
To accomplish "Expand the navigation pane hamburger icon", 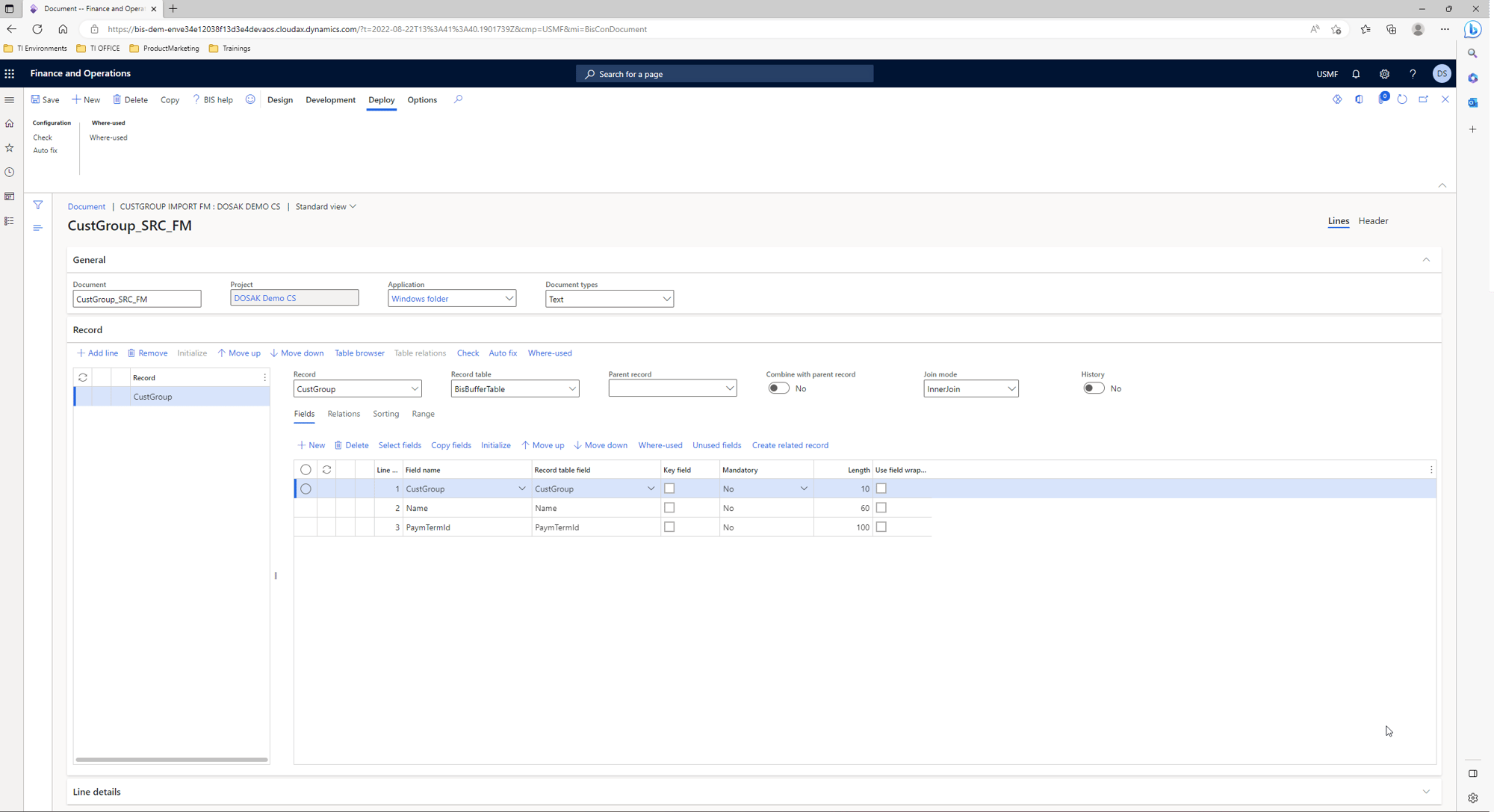I will pyautogui.click(x=10, y=99).
